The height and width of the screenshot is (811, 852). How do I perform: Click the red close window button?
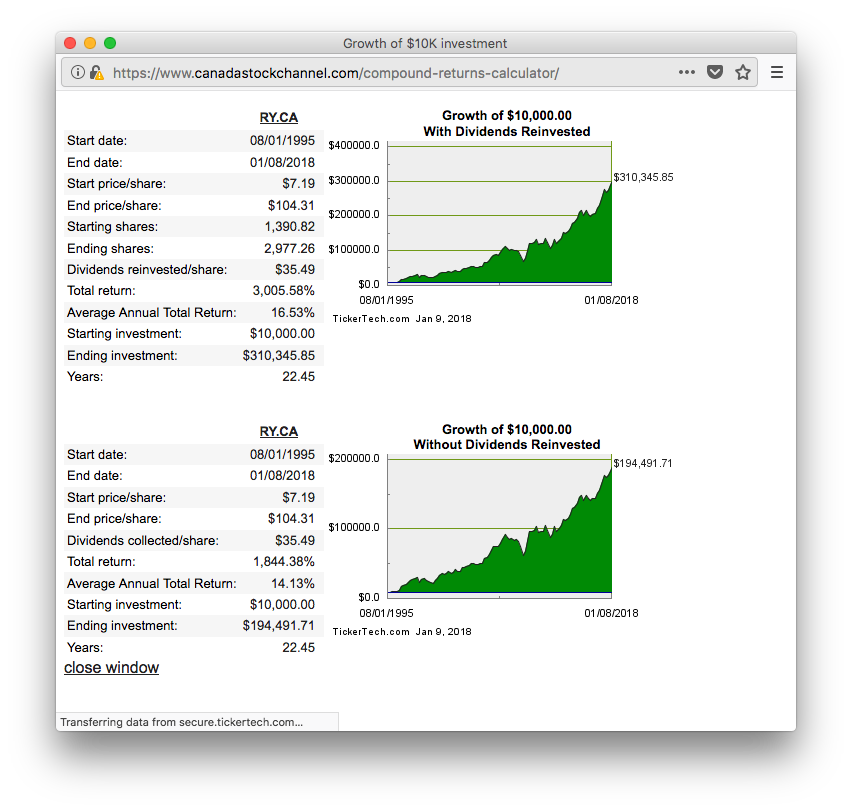[70, 43]
